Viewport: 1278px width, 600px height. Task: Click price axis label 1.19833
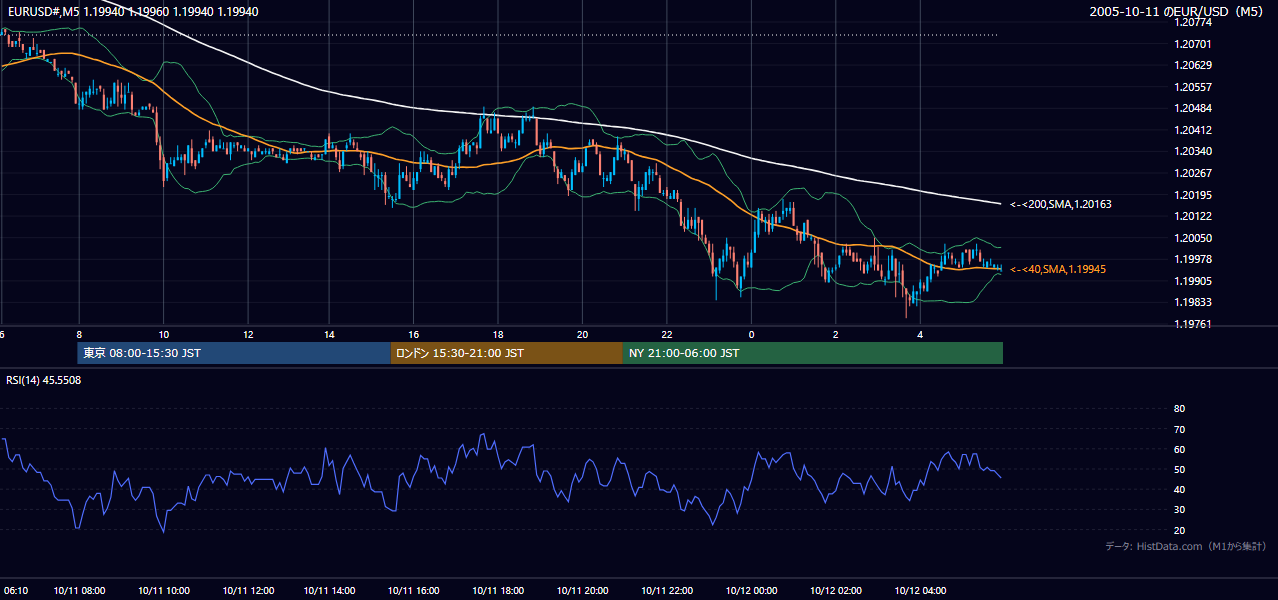(x=1192, y=302)
